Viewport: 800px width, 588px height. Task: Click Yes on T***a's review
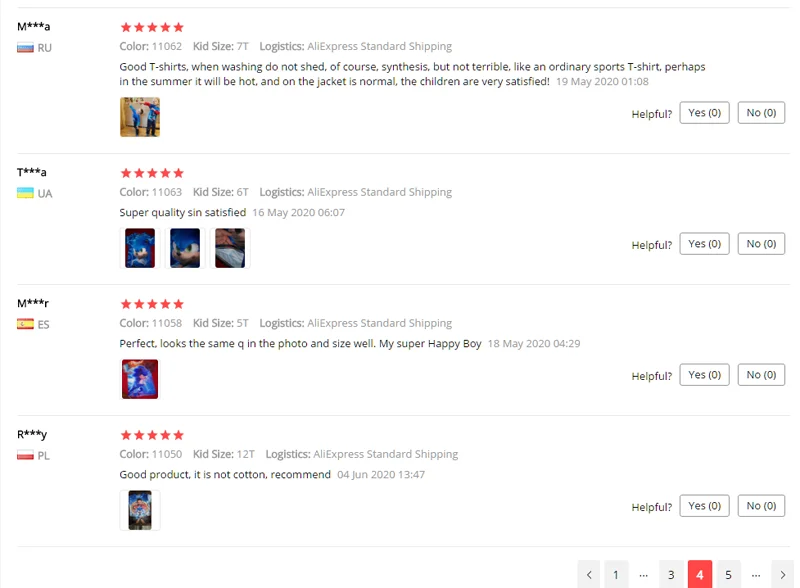(704, 244)
